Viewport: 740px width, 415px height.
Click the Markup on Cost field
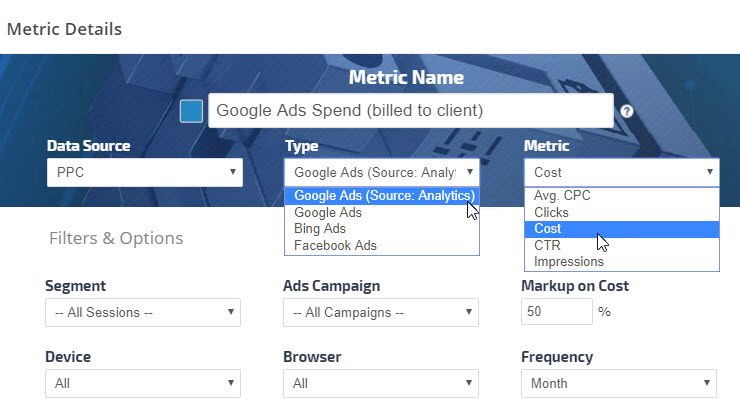tap(556, 312)
